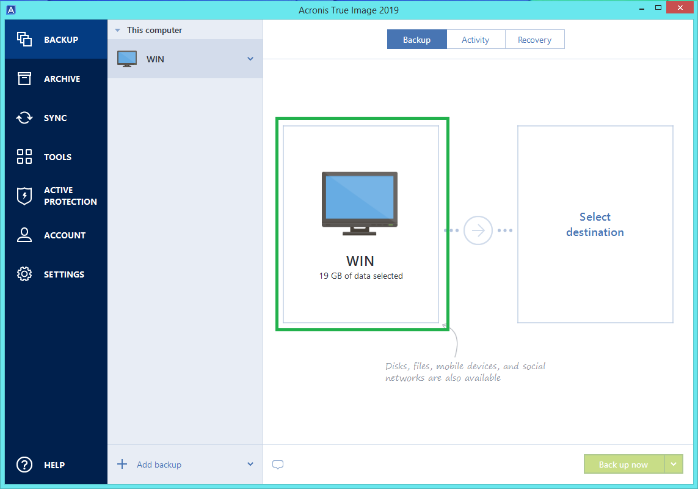Open the Settings gear icon
Screen dimensions: 698x489
[24, 274]
